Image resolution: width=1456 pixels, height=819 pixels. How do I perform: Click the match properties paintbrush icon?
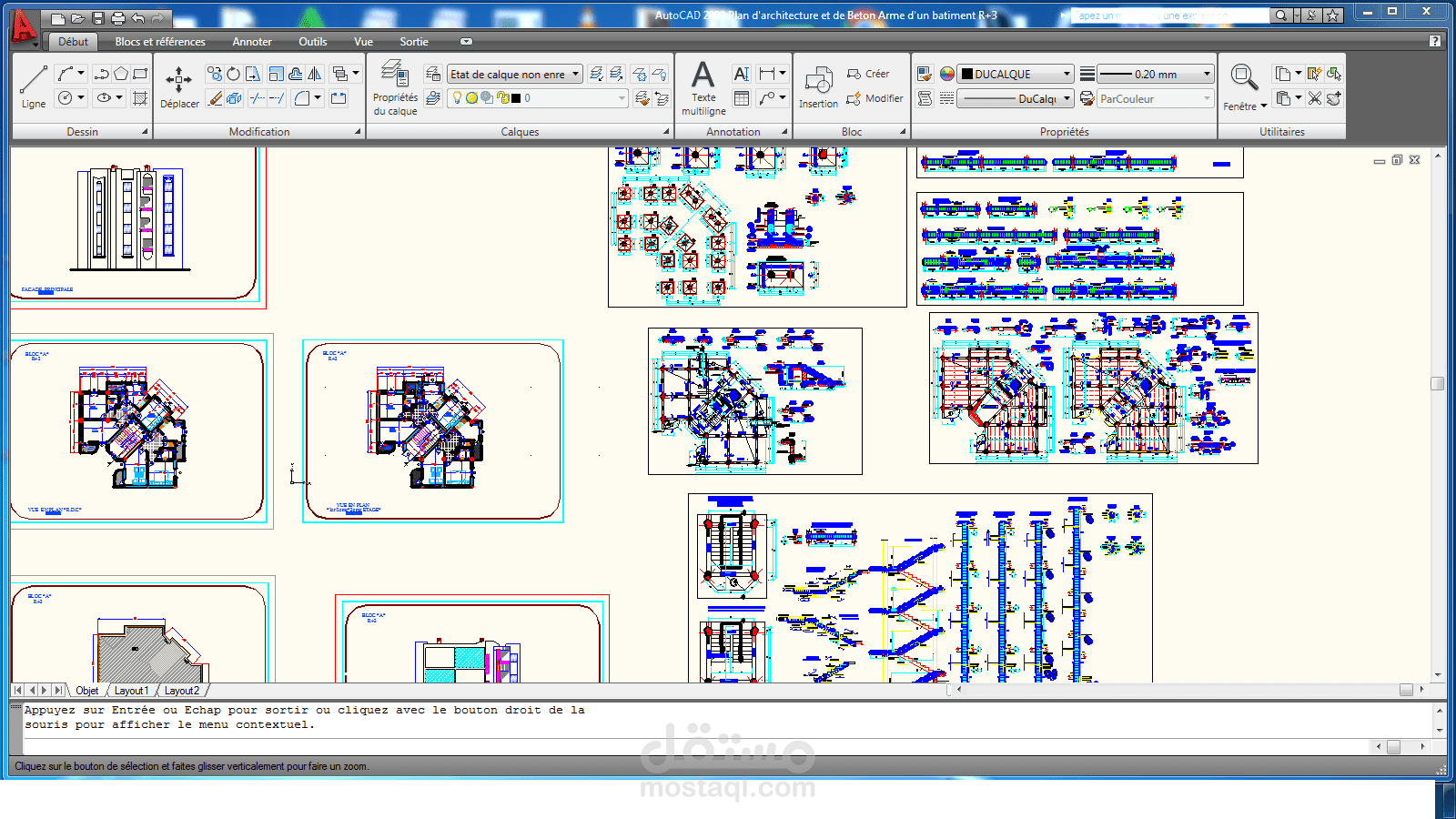coord(925,74)
